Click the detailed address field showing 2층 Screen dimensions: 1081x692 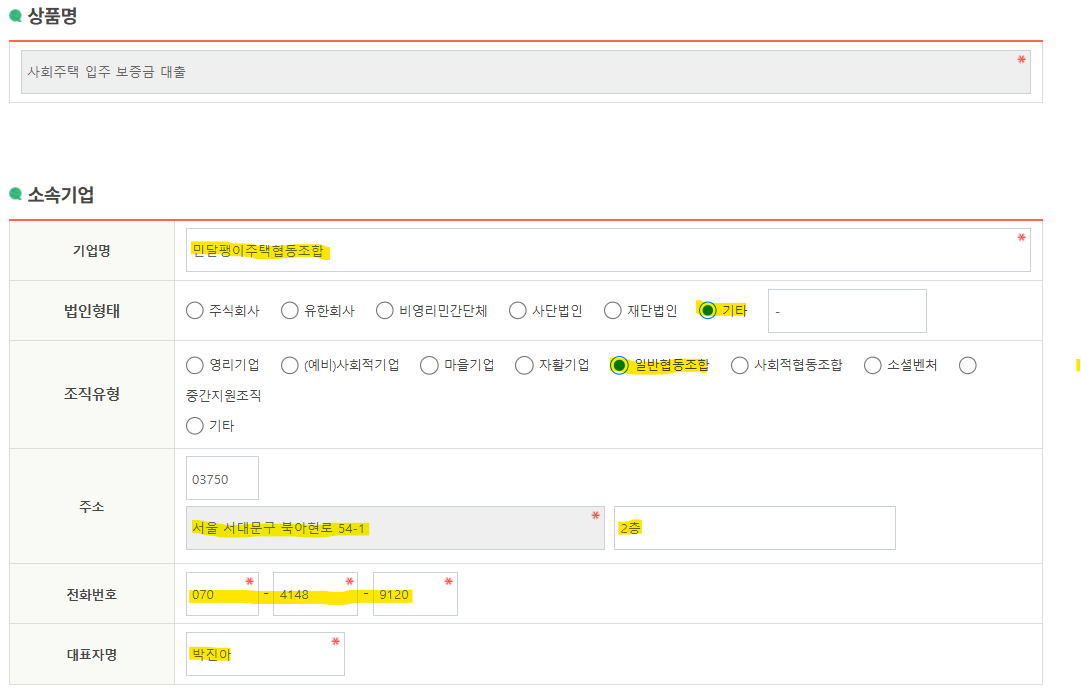[754, 528]
